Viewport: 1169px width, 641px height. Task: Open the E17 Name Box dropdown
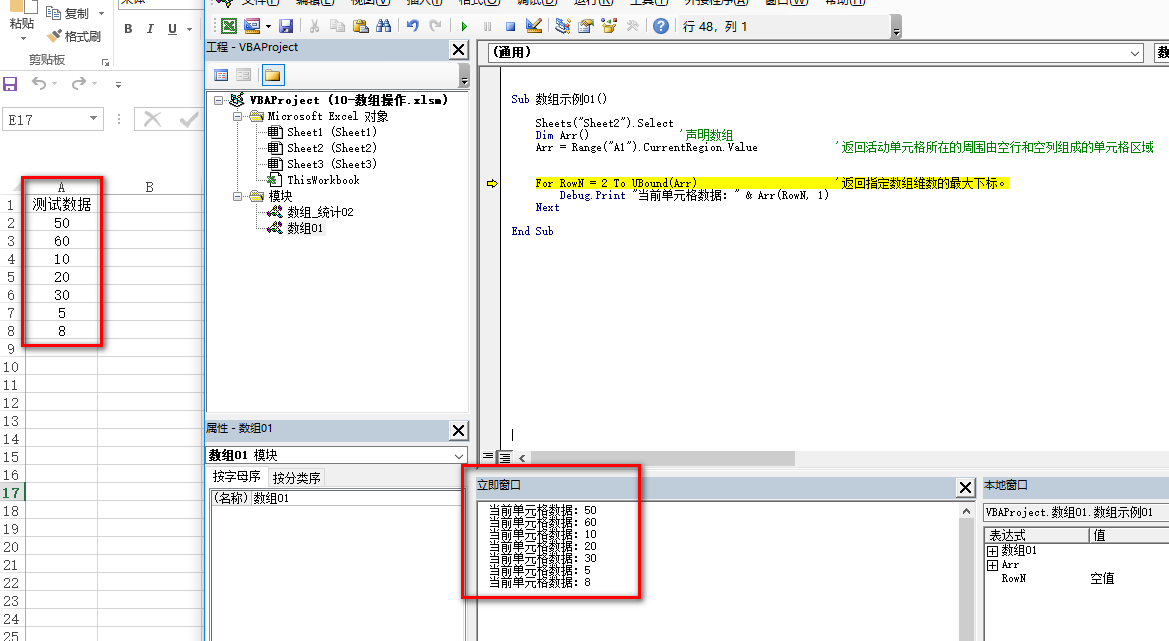point(94,119)
